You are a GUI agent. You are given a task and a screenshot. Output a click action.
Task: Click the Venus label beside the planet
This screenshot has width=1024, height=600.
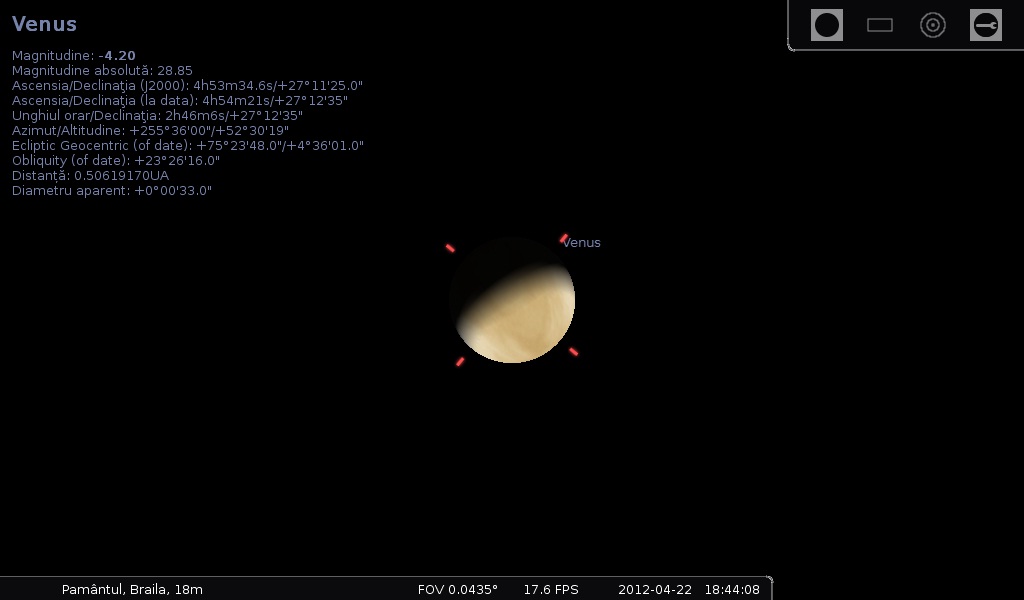[x=581, y=243]
